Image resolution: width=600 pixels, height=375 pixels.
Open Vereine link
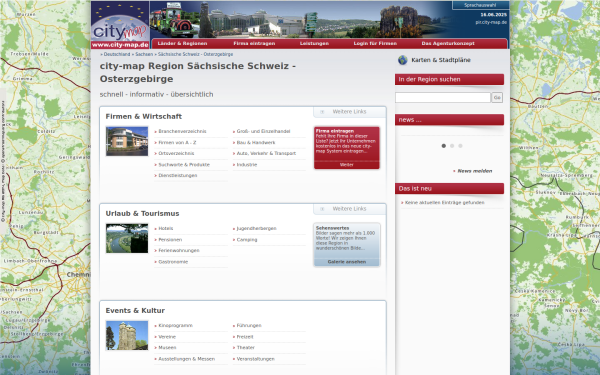coord(167,337)
